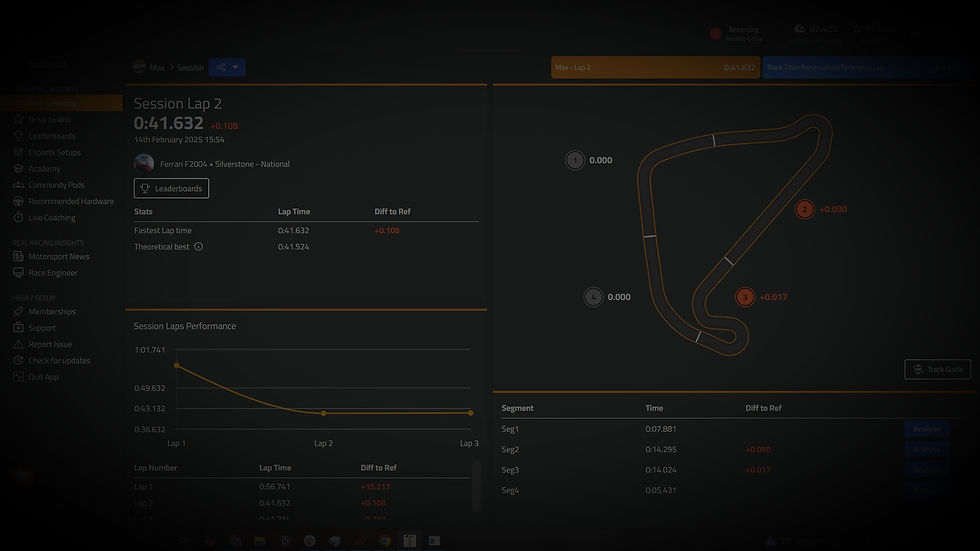Open Live Coaching stopwatch icon
This screenshot has height=551, width=980.
click(x=18, y=217)
